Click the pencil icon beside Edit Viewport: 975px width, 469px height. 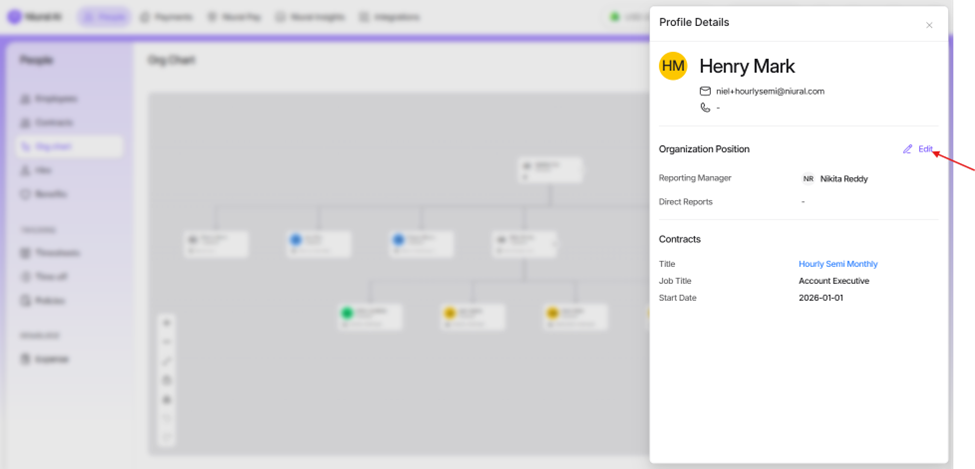[907, 149]
